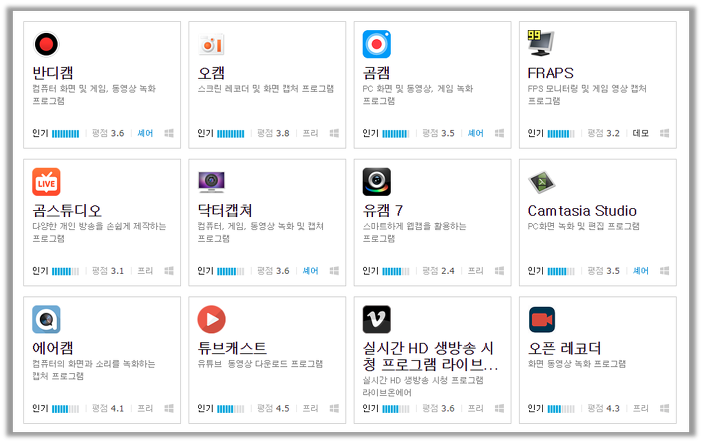
Task: Open the 곰스튜디오 title link
Action: click(67, 210)
